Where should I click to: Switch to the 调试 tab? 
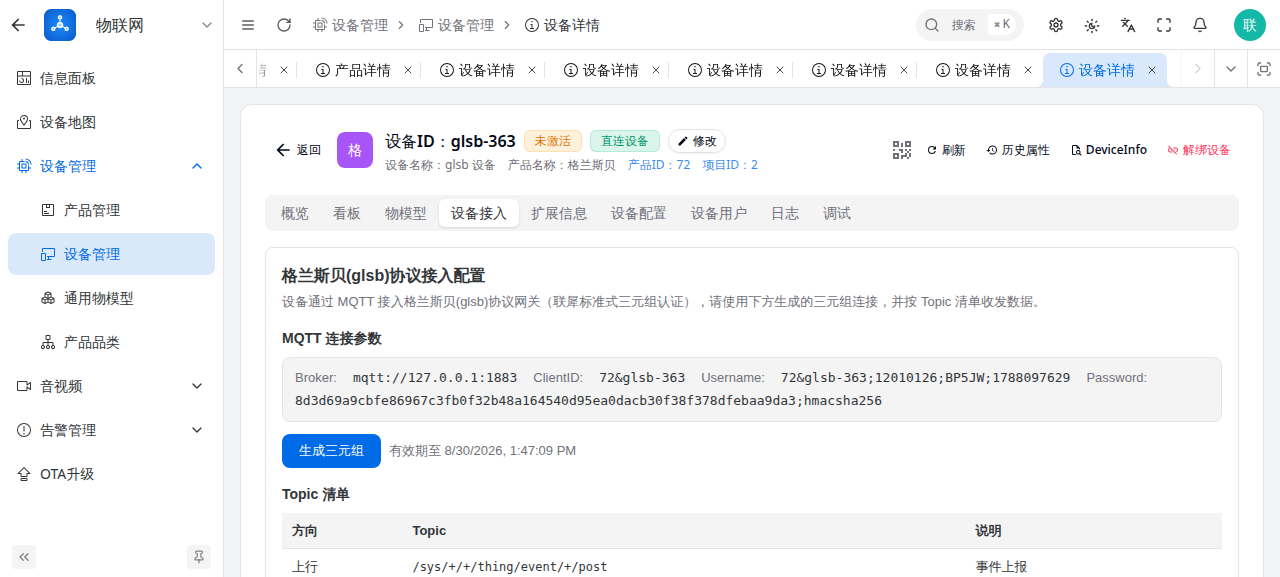tap(837, 213)
